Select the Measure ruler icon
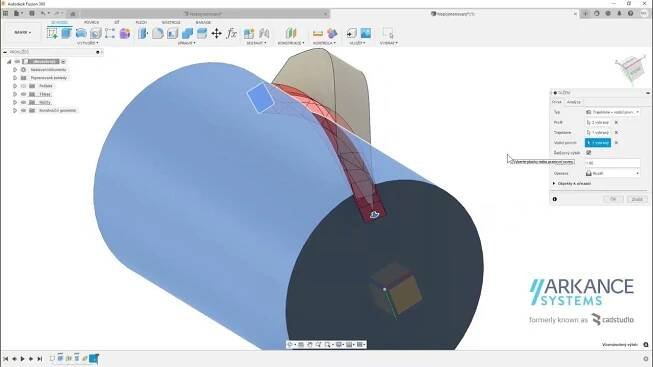Viewport: 653px width, 367px height. click(x=318, y=33)
